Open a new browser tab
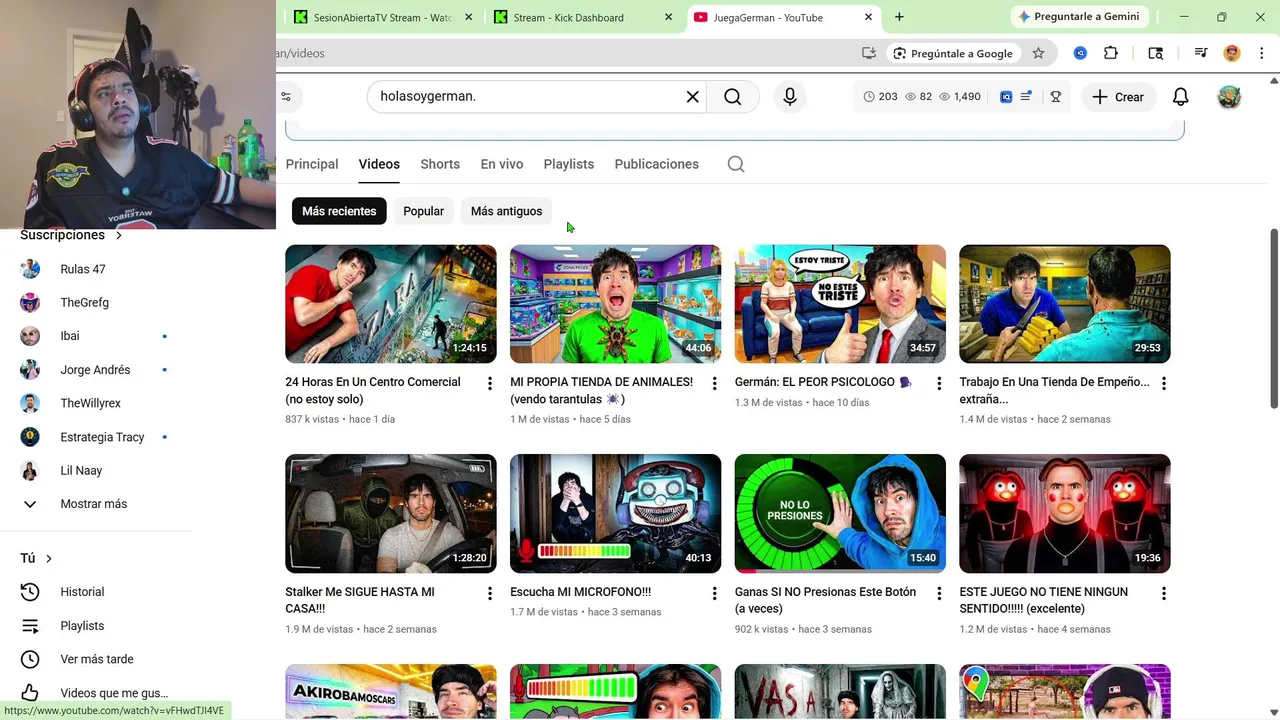 (x=899, y=17)
